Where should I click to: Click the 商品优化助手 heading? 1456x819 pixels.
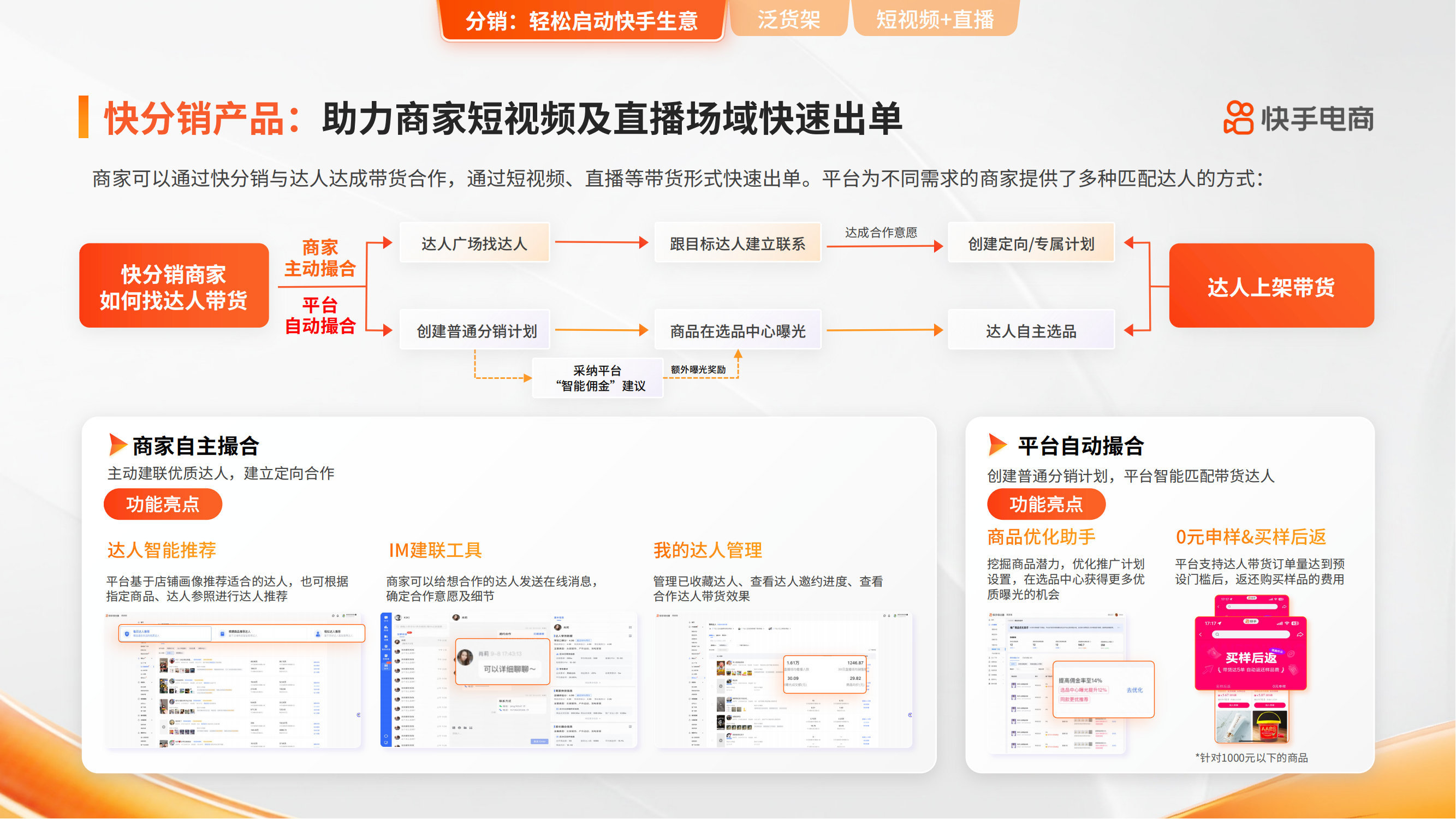click(1041, 536)
